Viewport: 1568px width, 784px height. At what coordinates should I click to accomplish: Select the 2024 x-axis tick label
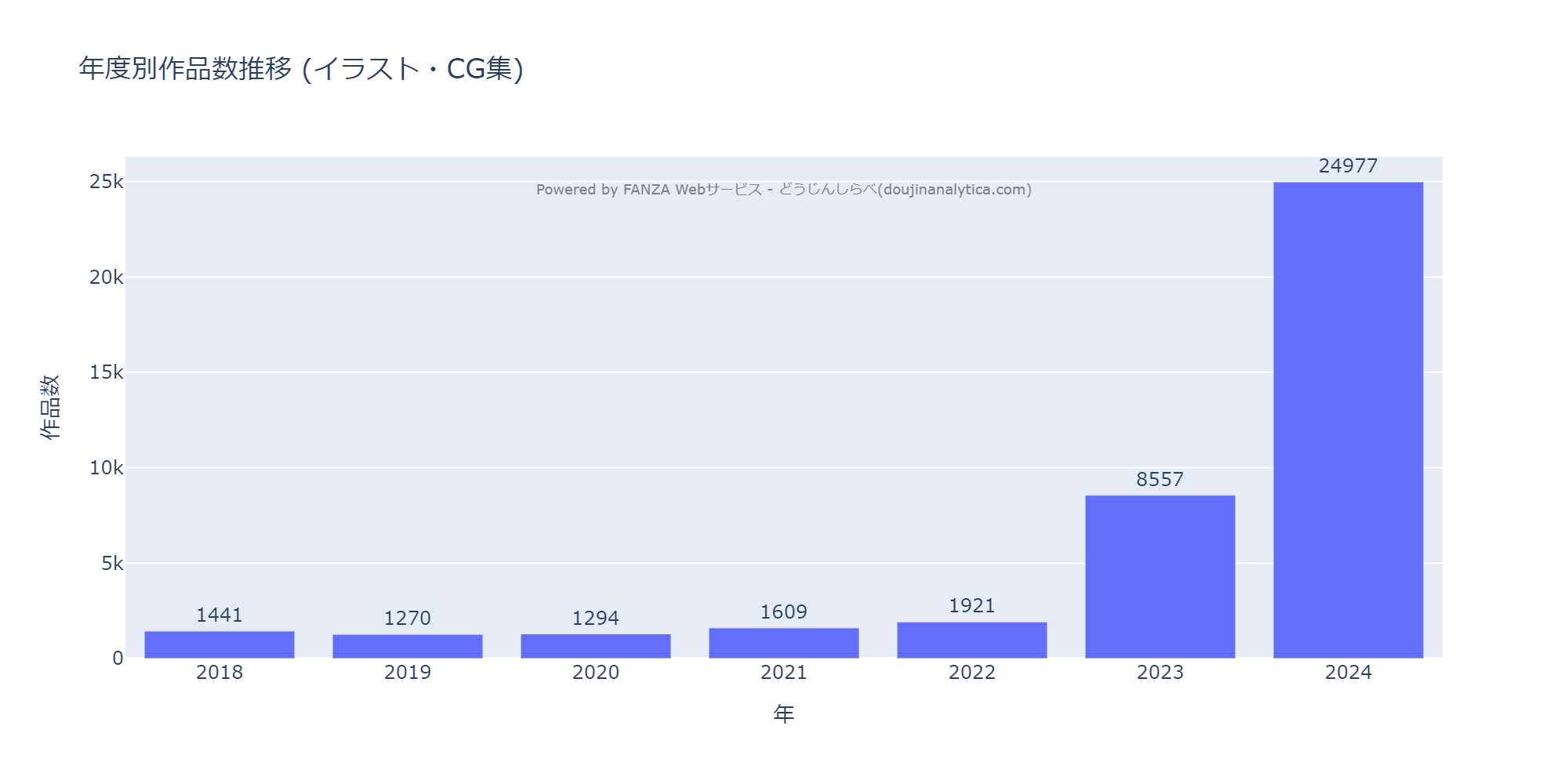click(x=1348, y=673)
